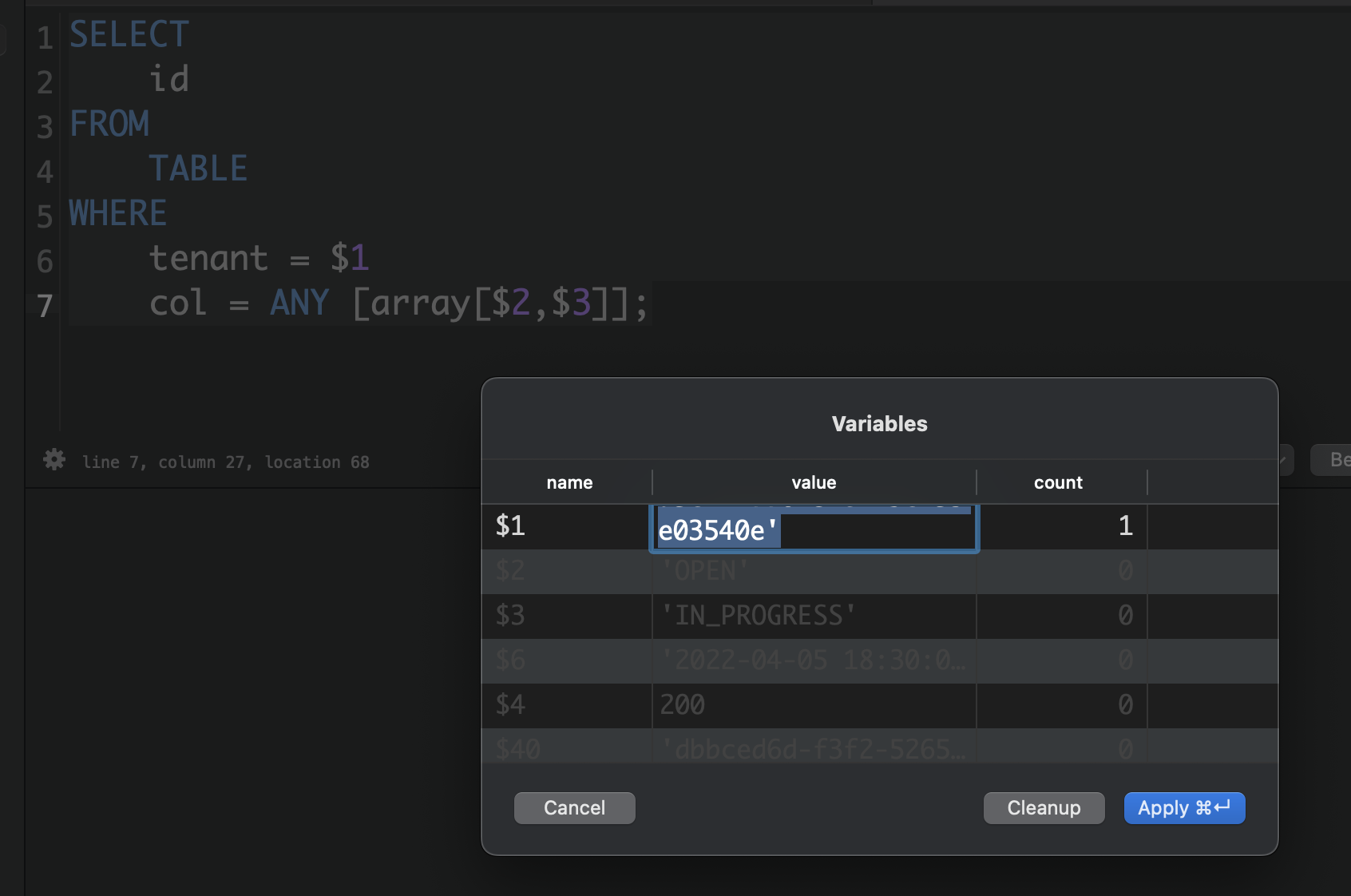Click count cell showing 1 for $1
Screen dimensions: 1351x896
[1062, 526]
